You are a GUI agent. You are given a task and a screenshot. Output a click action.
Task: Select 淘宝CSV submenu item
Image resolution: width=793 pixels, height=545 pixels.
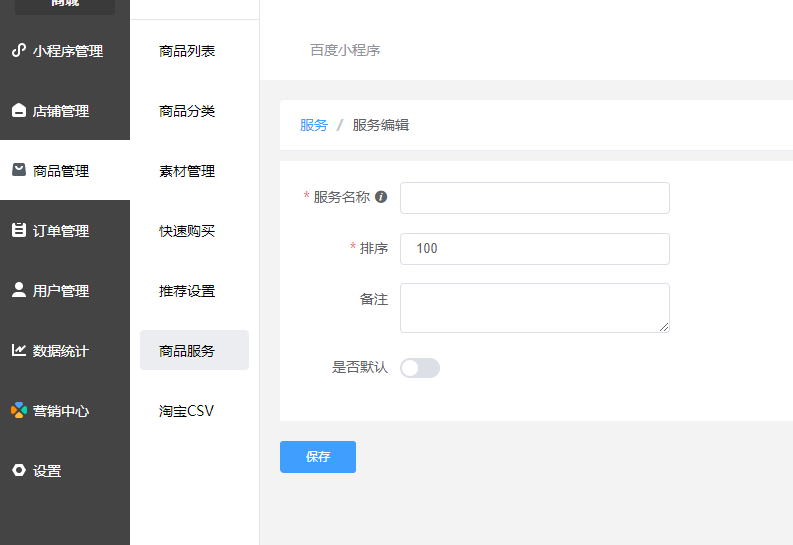(x=187, y=411)
